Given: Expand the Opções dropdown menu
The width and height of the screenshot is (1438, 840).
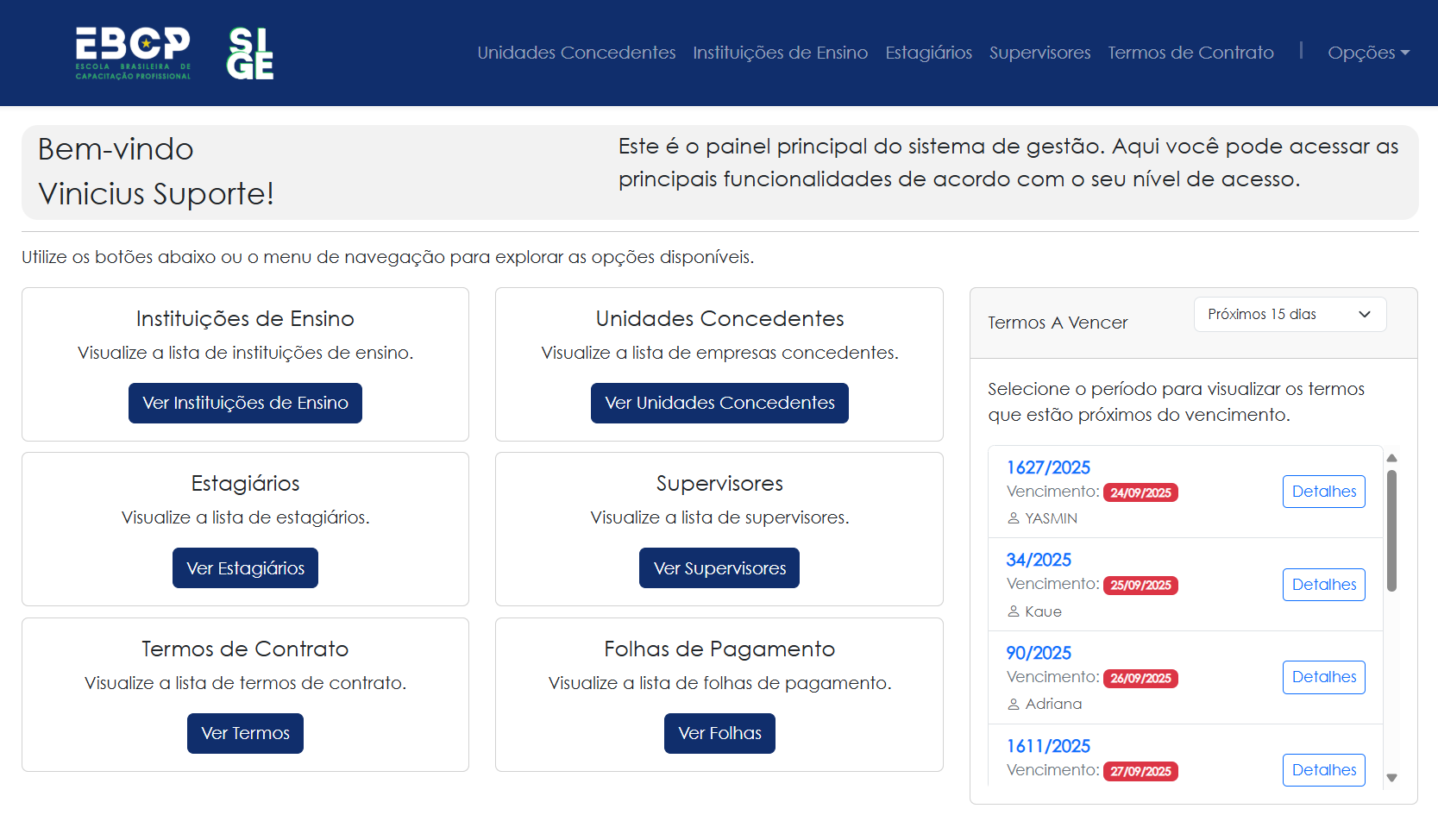Looking at the screenshot, I should (x=1369, y=53).
